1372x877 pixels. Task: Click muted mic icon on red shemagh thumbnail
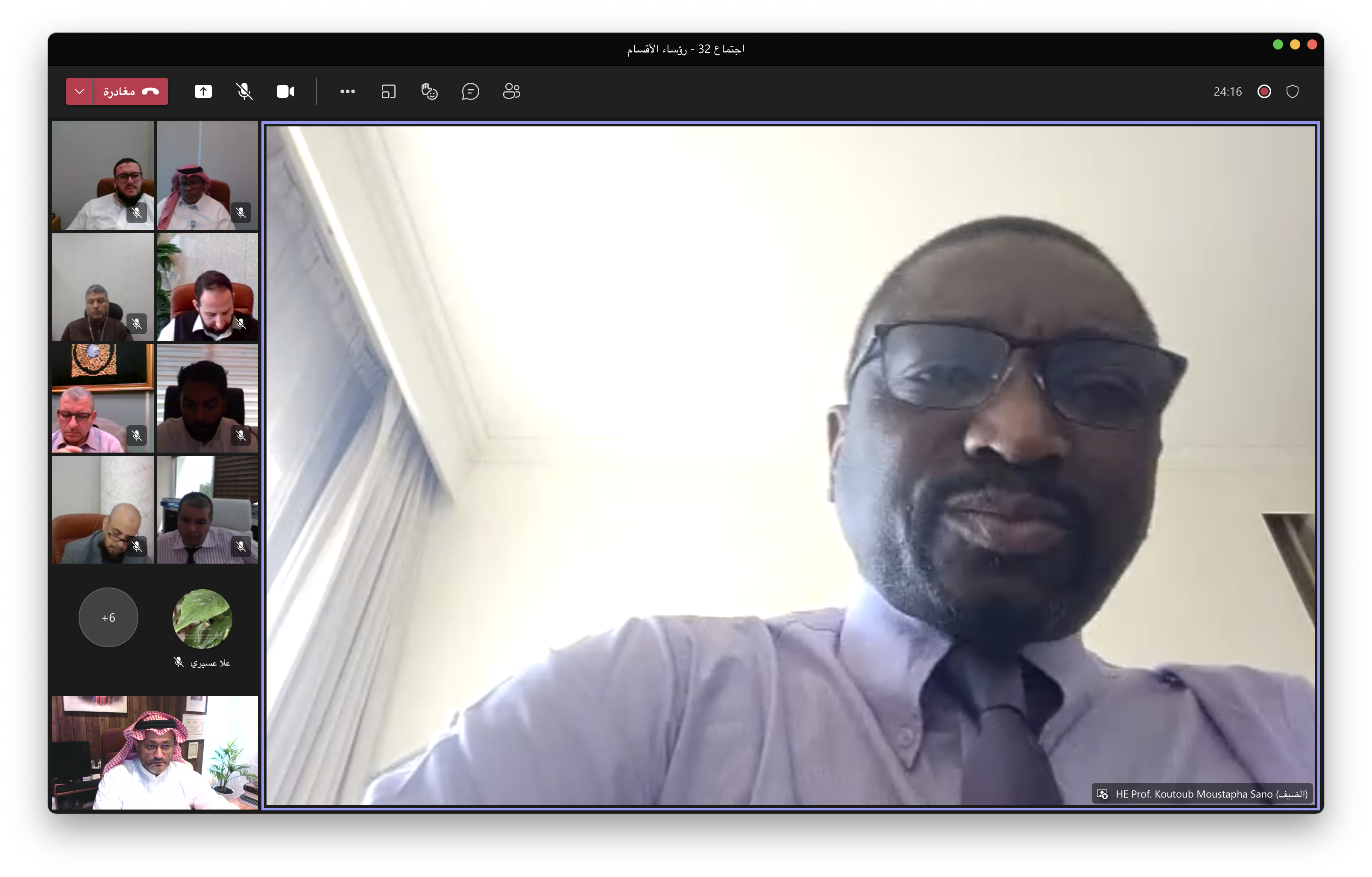coord(241,213)
